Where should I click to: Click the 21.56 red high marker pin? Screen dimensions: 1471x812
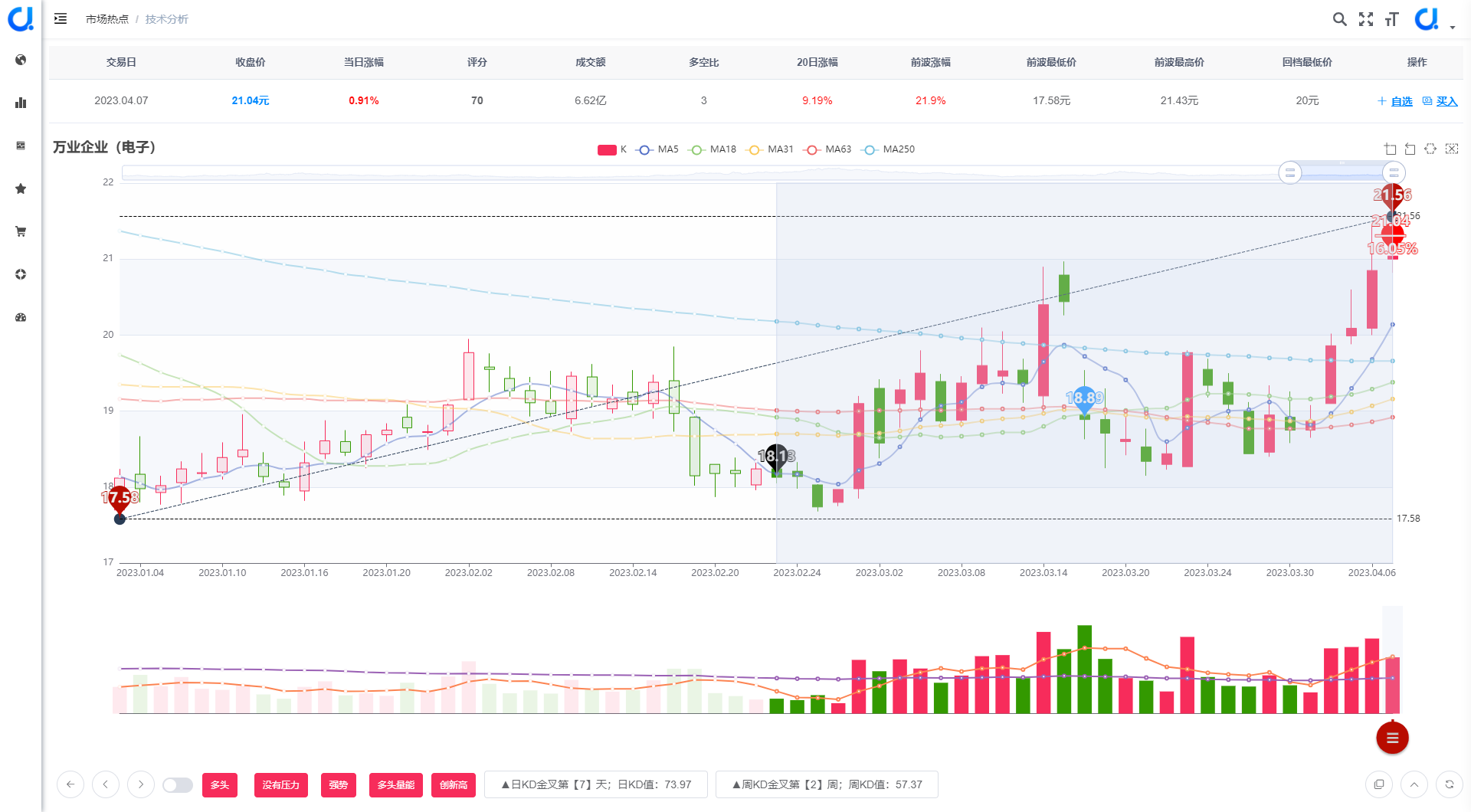pos(1392,196)
